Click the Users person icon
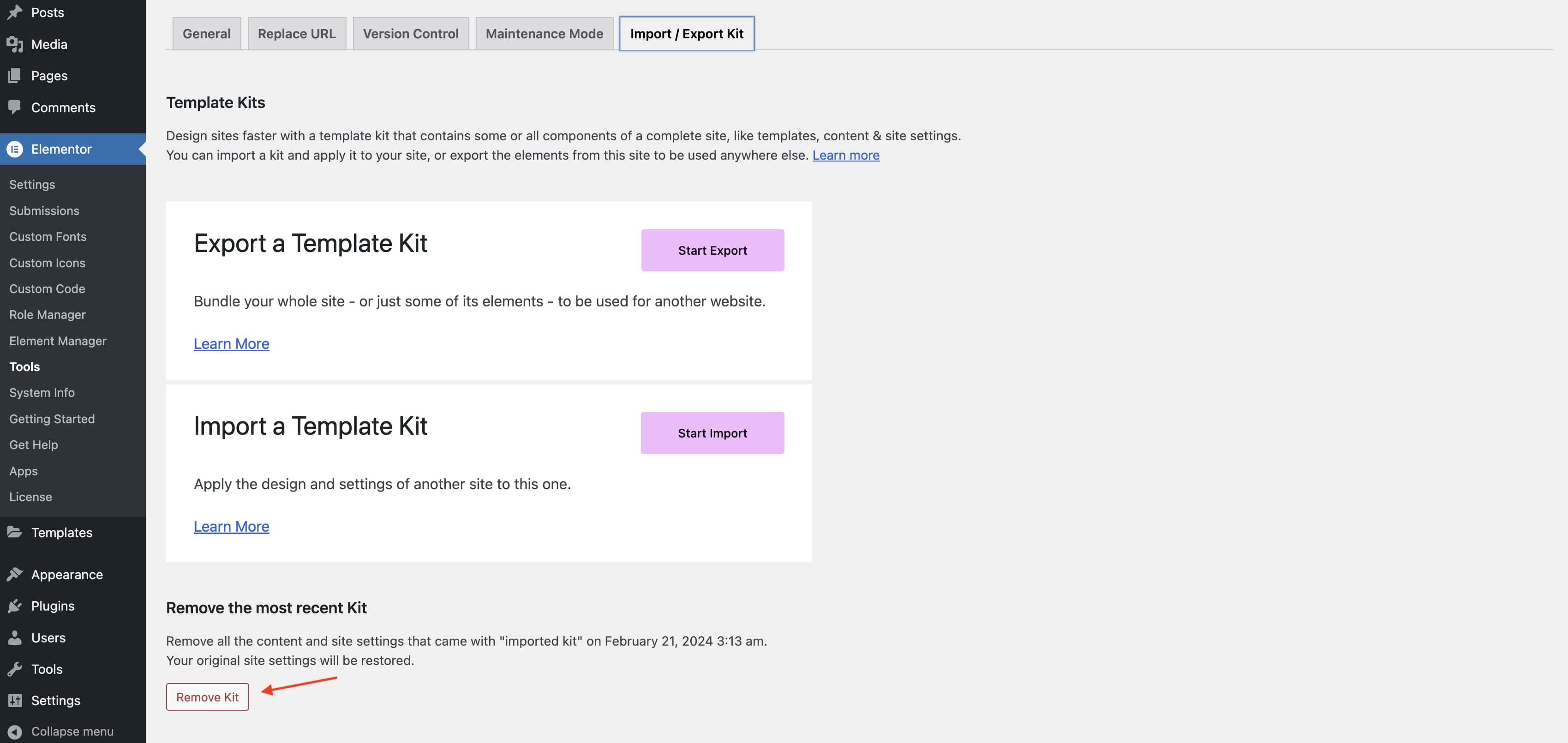Viewport: 1568px width, 743px height. click(15, 638)
